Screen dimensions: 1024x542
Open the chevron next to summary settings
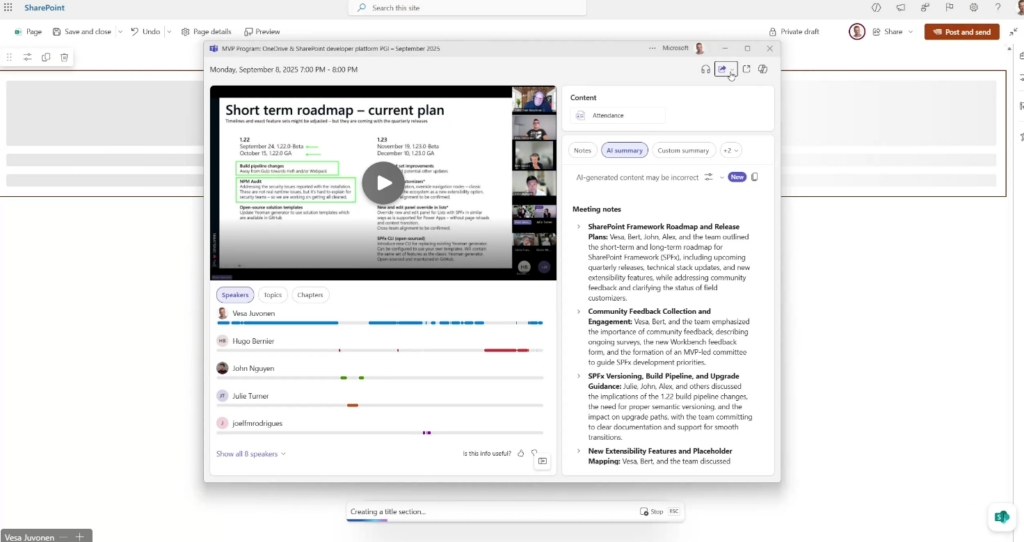pos(722,177)
